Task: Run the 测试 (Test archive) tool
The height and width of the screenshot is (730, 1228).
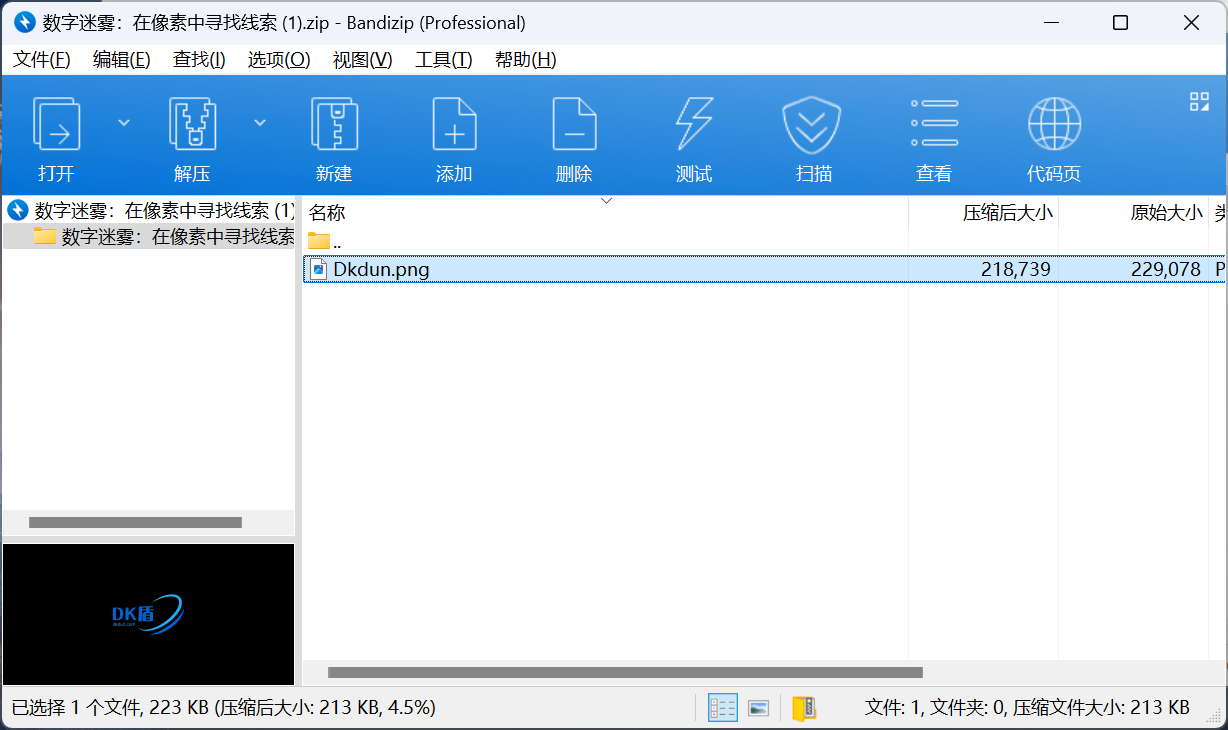Action: pyautogui.click(x=694, y=125)
